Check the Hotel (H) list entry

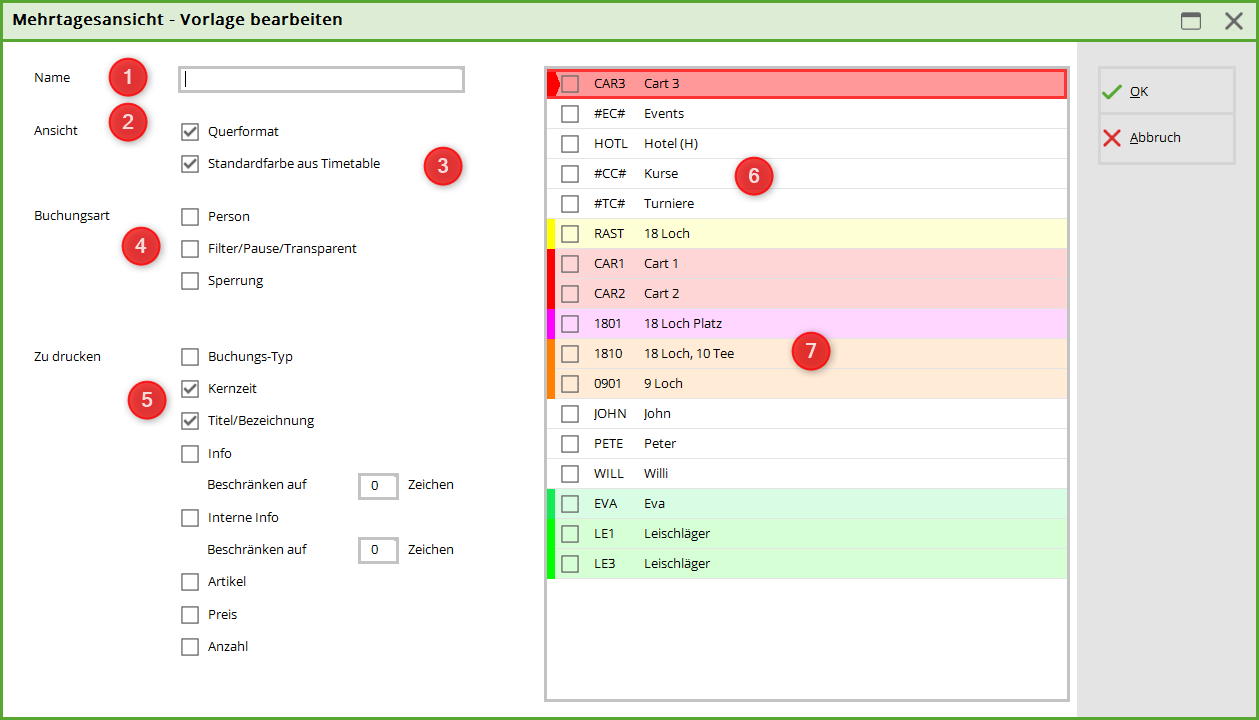pos(570,144)
